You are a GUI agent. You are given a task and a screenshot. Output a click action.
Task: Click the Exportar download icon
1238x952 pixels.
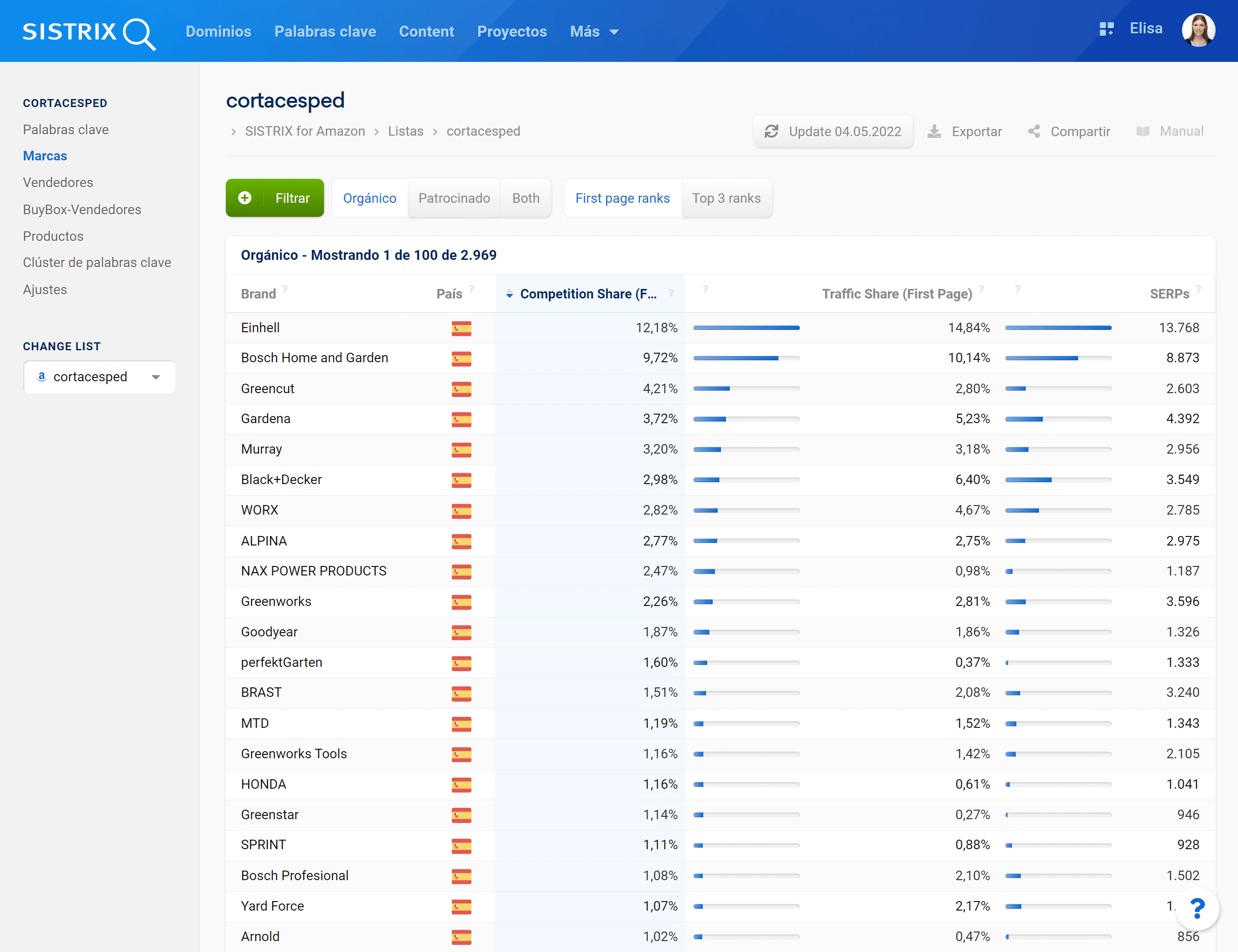pyautogui.click(x=934, y=131)
